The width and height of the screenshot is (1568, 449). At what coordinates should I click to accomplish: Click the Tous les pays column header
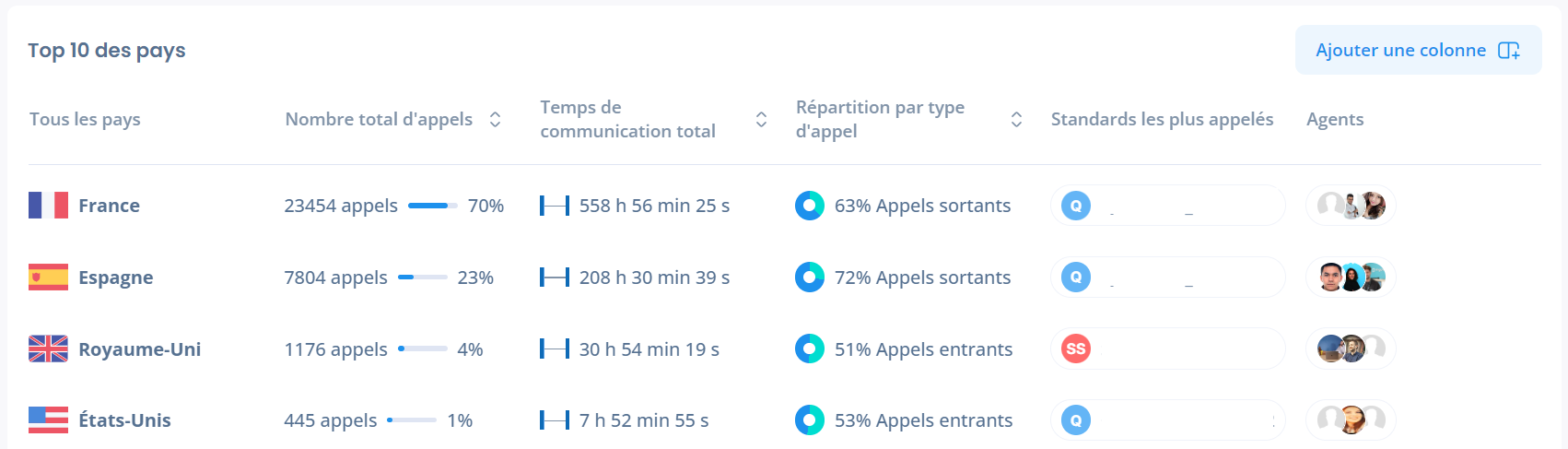[85, 119]
